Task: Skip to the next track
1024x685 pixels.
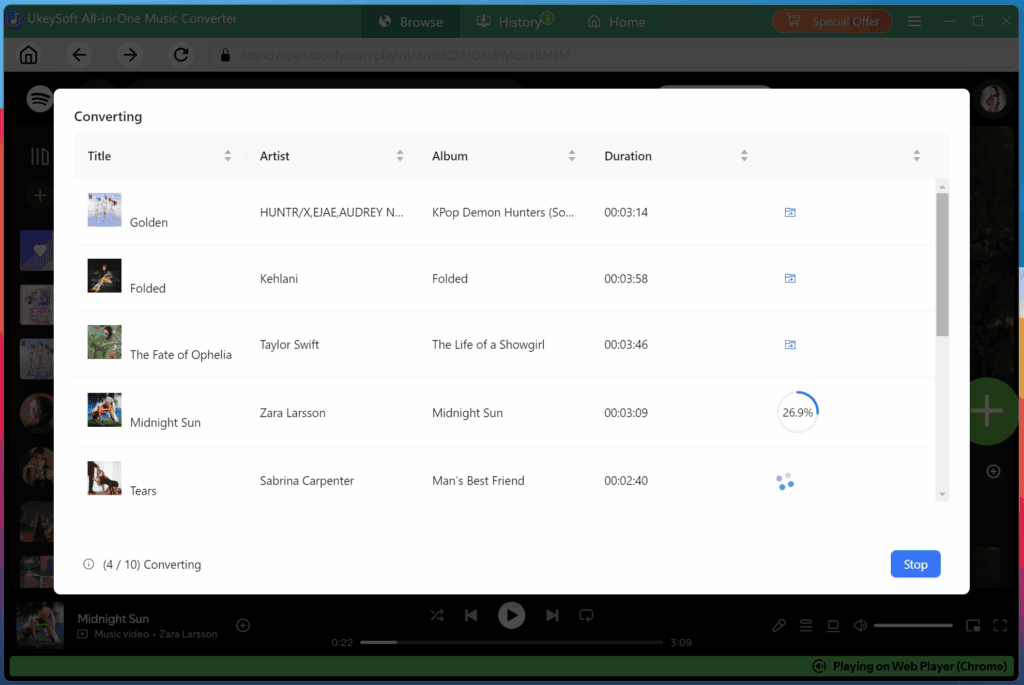Action: point(552,615)
